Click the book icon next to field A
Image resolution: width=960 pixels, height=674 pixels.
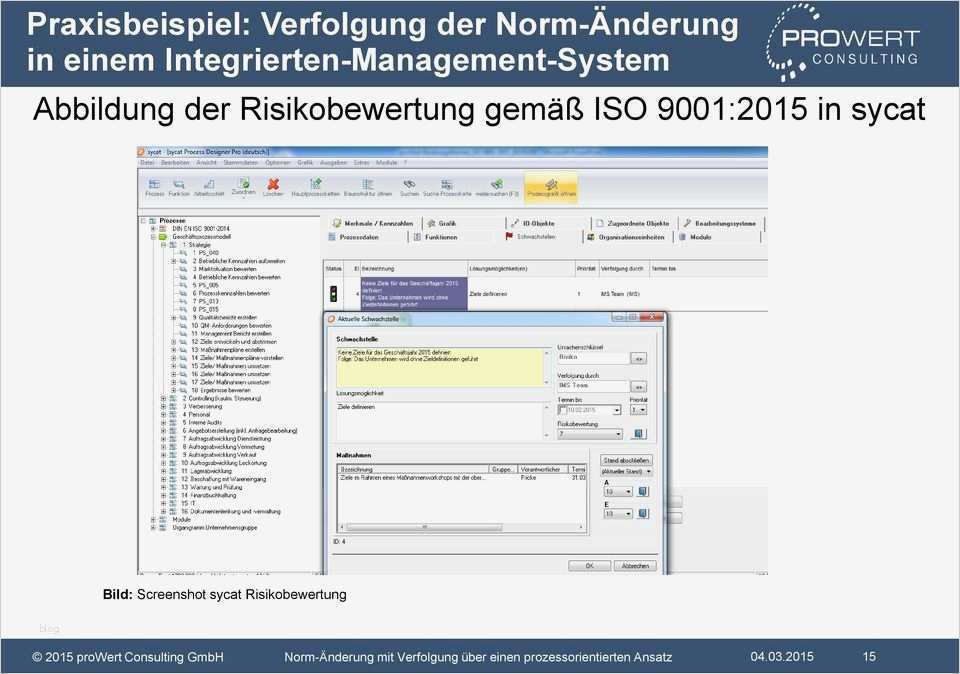click(643, 492)
